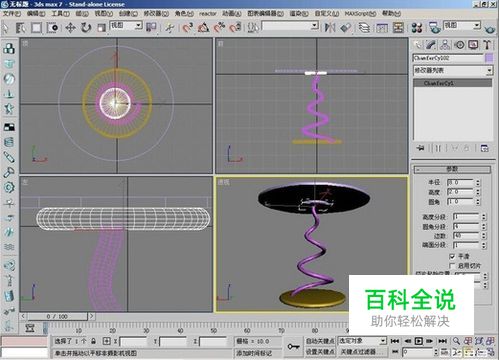Select the Select Object arrow tool
Screen dimensions: 499x360
click(5, 27)
